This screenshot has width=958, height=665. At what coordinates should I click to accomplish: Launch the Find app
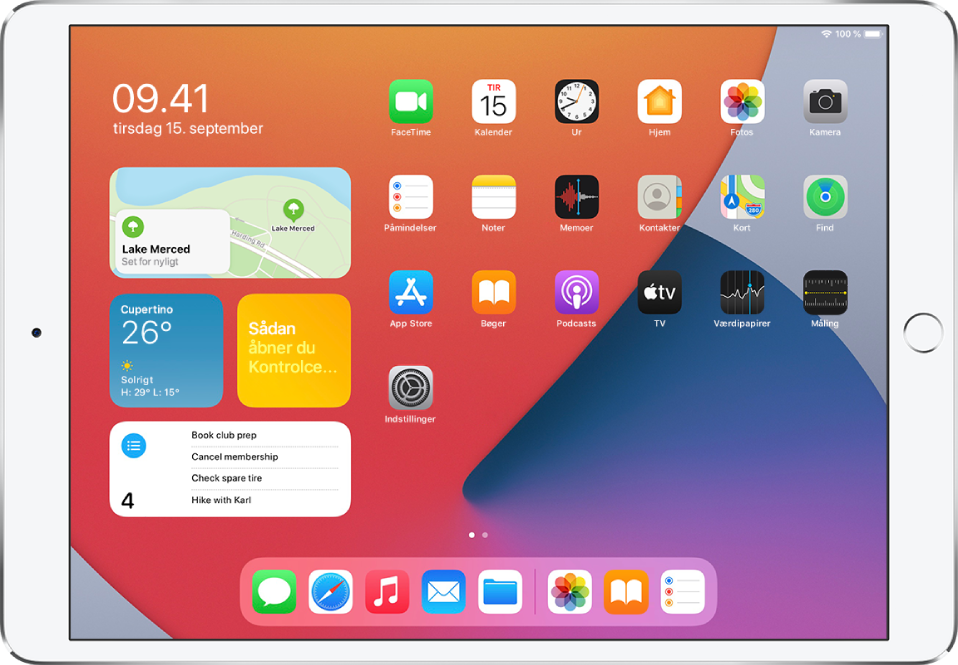825,197
